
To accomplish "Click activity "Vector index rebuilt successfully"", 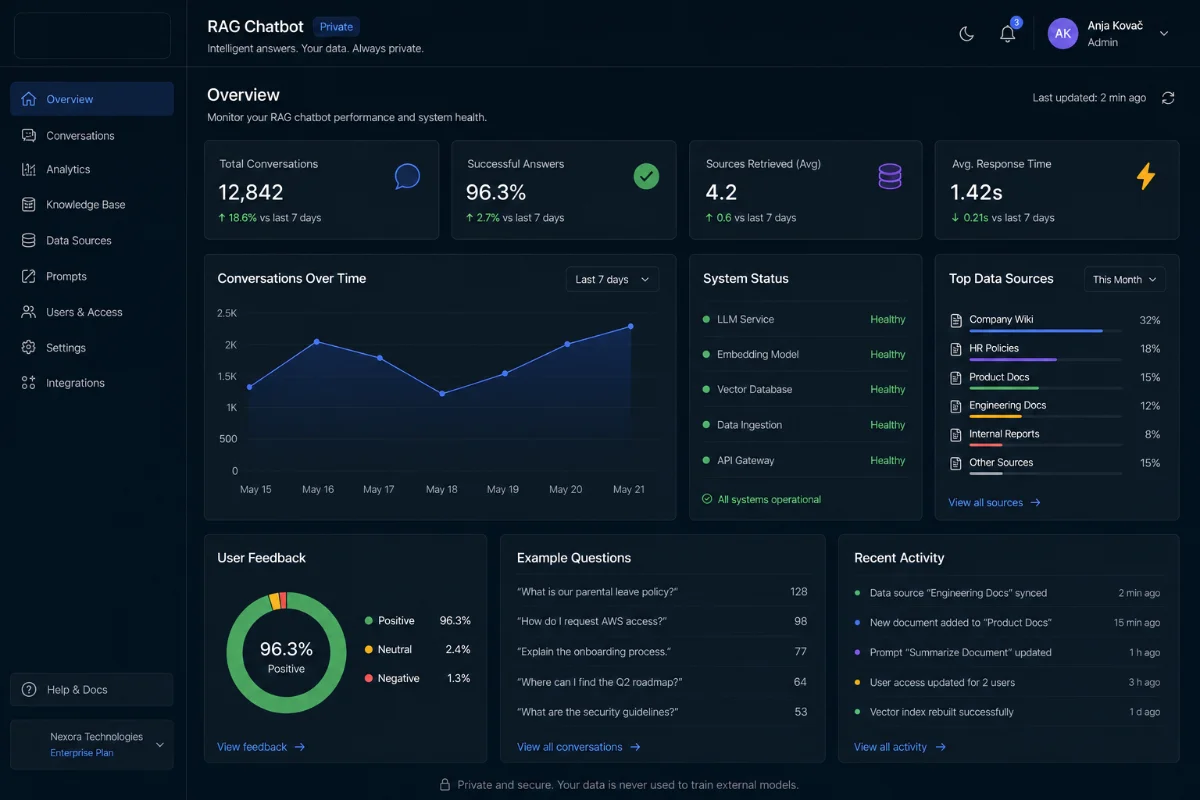I will pyautogui.click(x=941, y=712).
